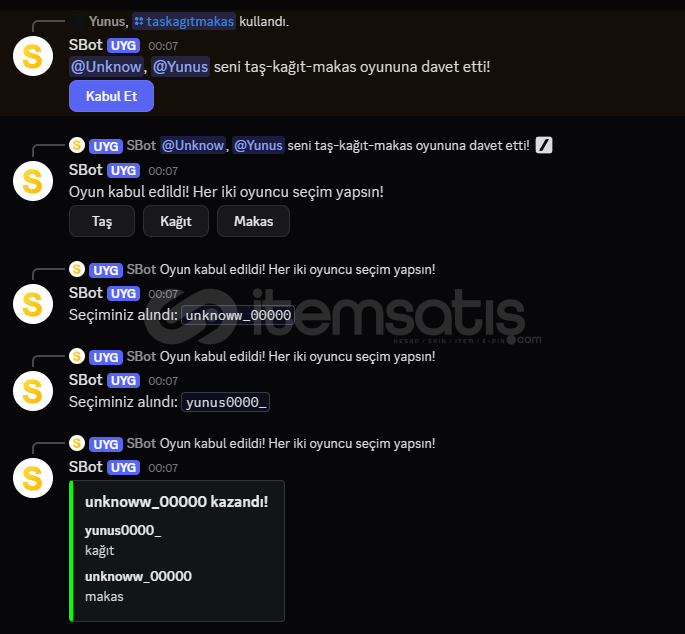The image size is (685, 634).
Task: Open the taskagıtmakas slash command link
Action: [x=184, y=21]
